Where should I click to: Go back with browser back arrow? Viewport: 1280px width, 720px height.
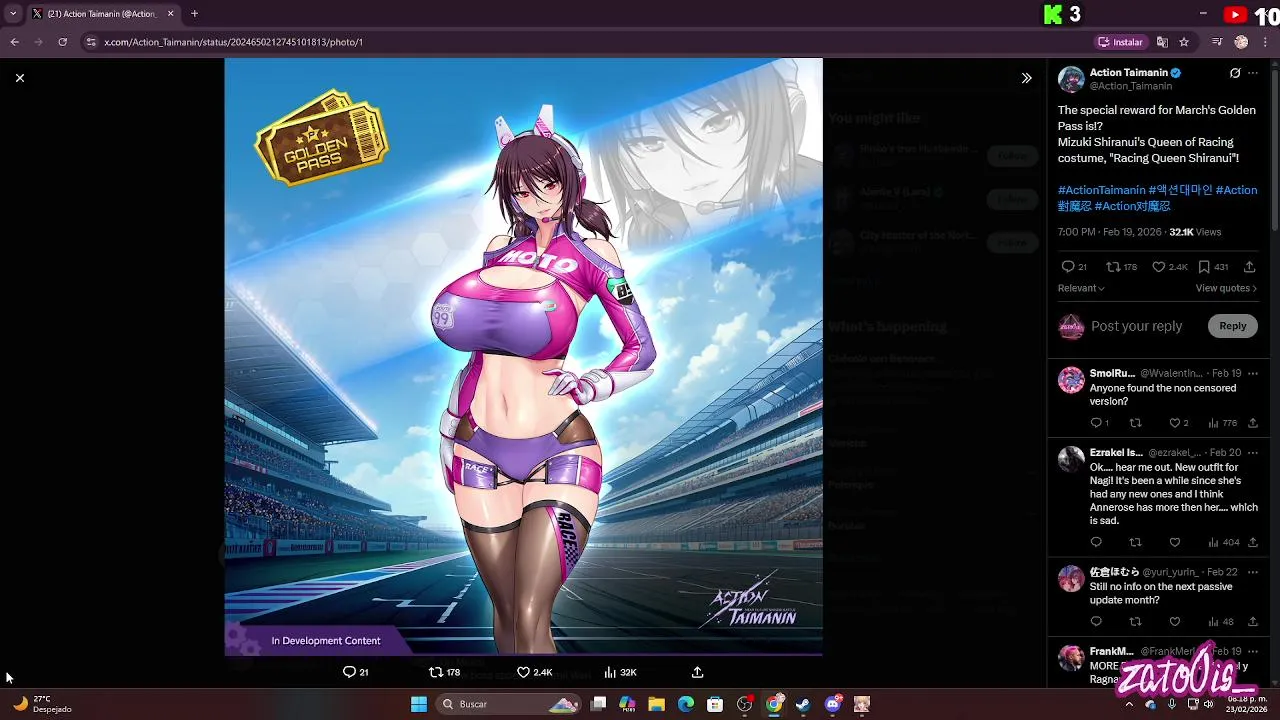click(x=14, y=42)
